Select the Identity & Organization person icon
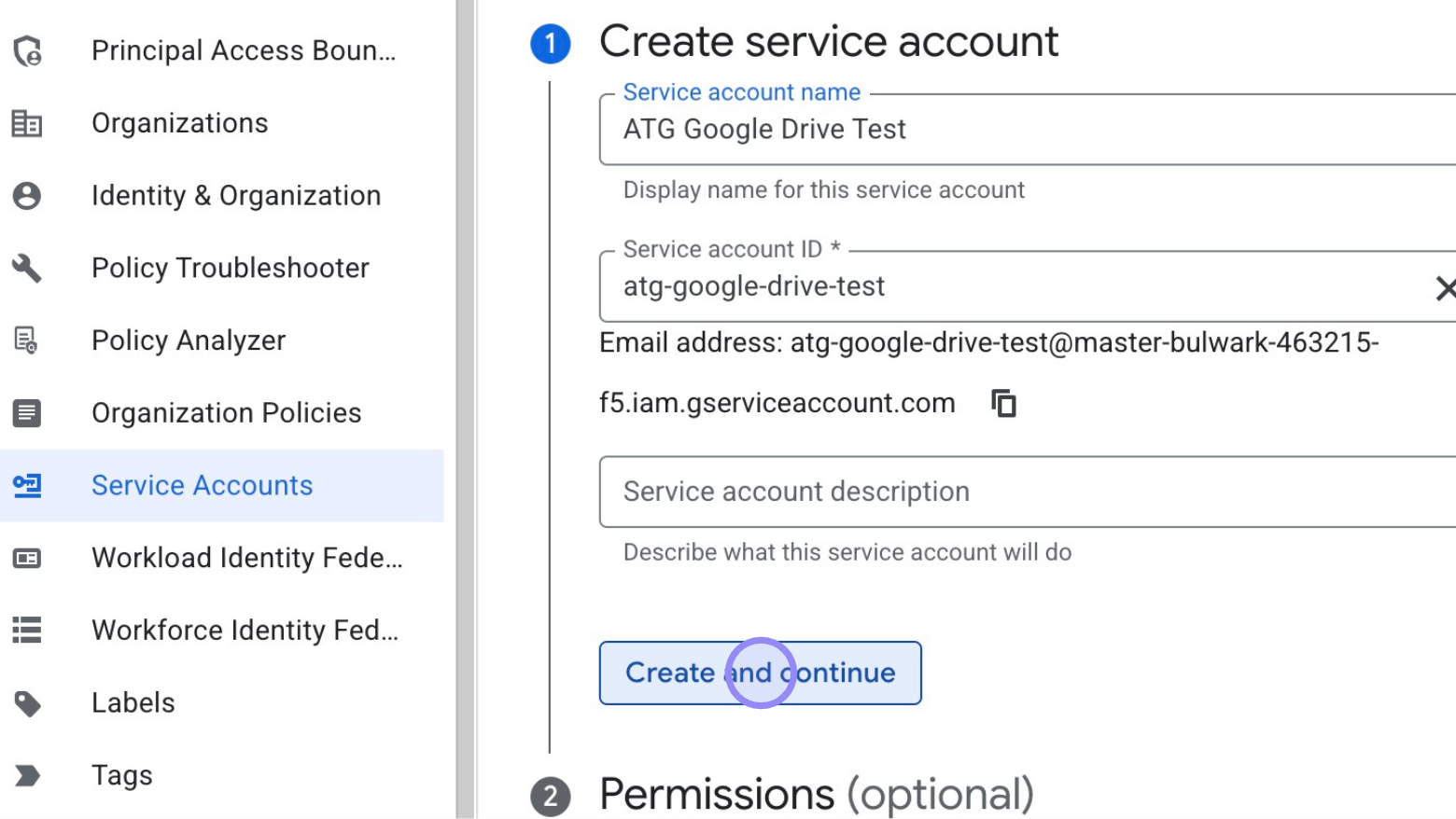Image resolution: width=1456 pixels, height=819 pixels. 26,195
